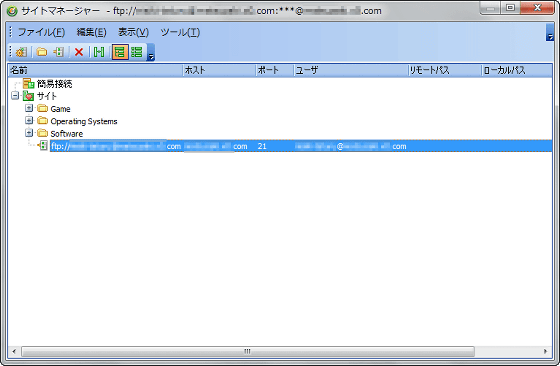The image size is (560, 366).
Task: Open toolbar options dropdown arrow
Action: [x=151, y=52]
